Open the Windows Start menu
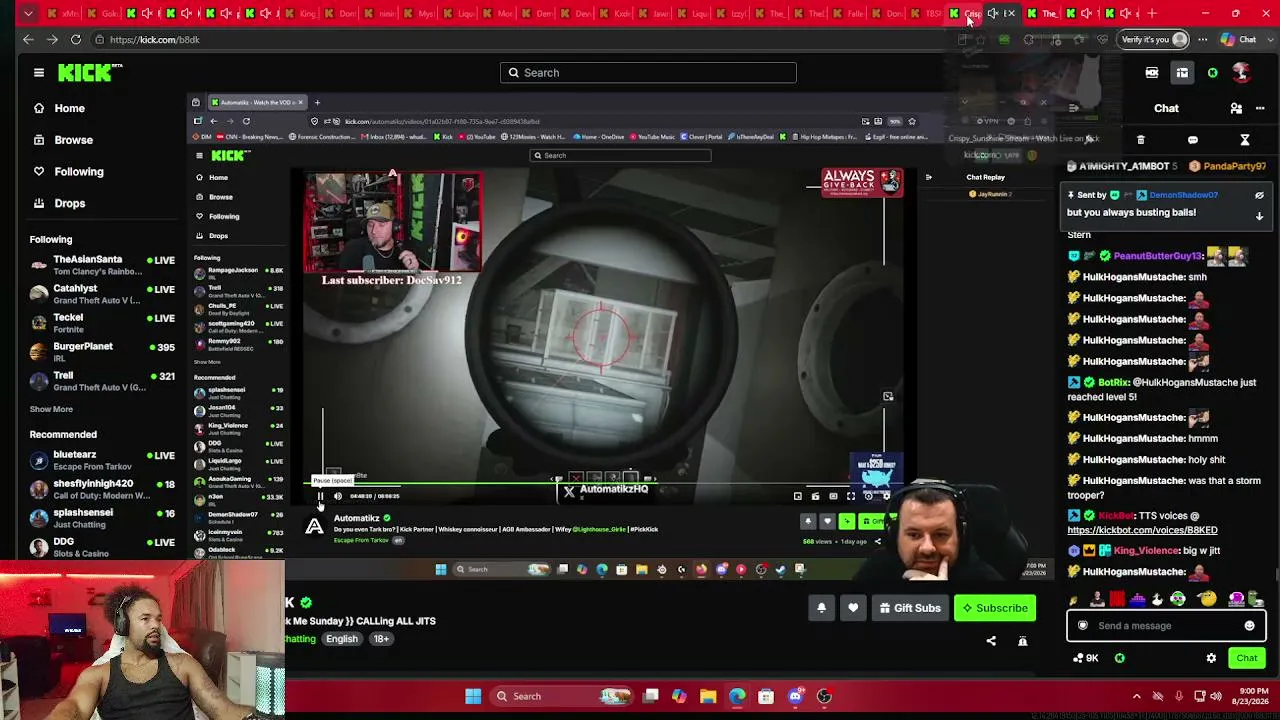This screenshot has height=720, width=1280. tap(473, 696)
